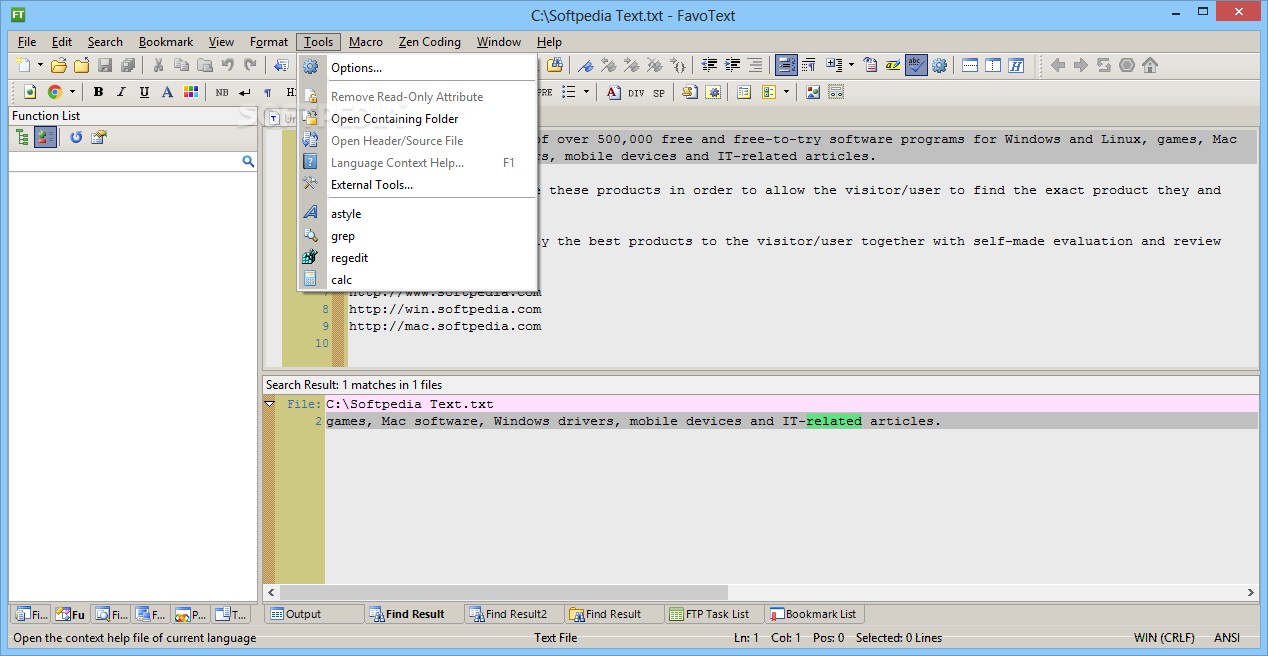Click the Cut scissors icon
Image resolution: width=1268 pixels, height=656 pixels.
pyautogui.click(x=158, y=66)
